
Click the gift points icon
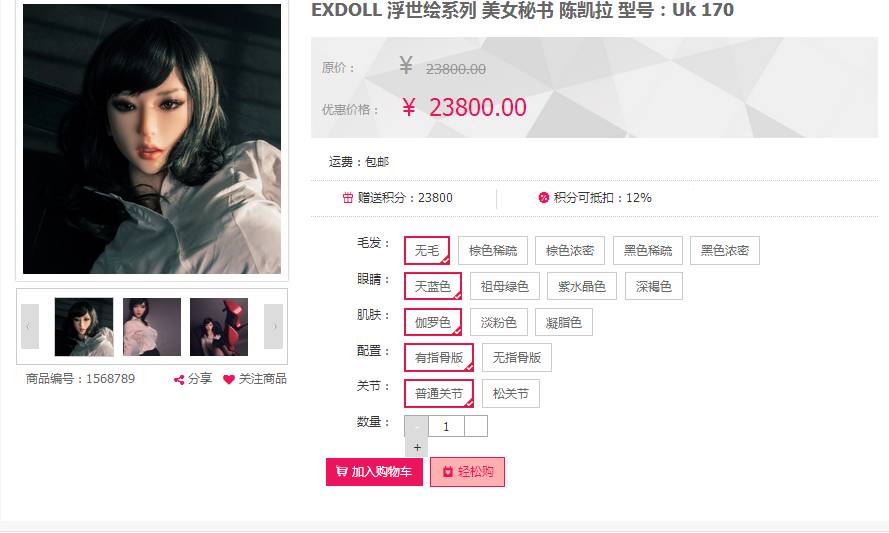click(x=348, y=197)
